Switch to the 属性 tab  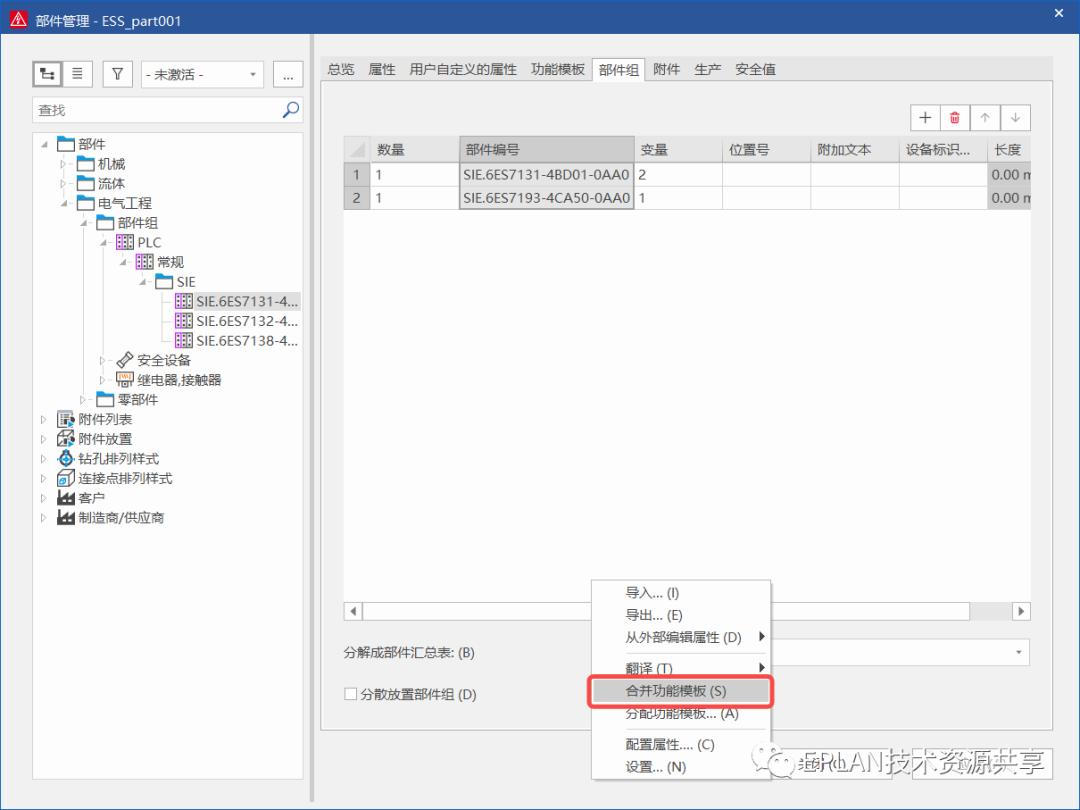point(381,69)
